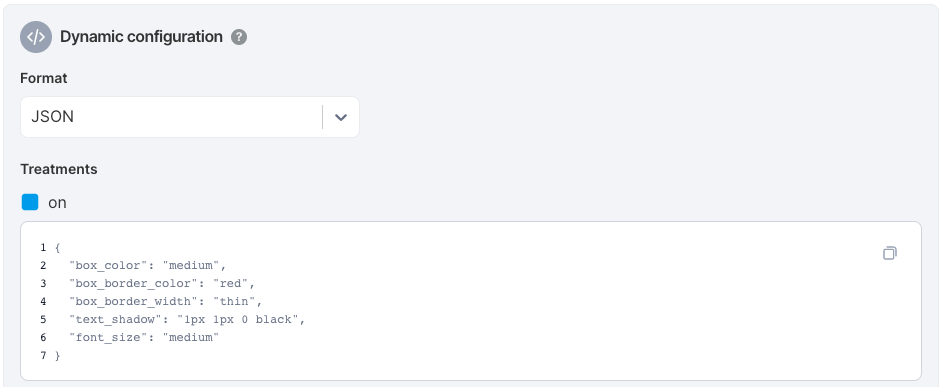Click the Dynamic configuration heading text
Image resolution: width=943 pixels, height=387 pixels.
click(141, 37)
